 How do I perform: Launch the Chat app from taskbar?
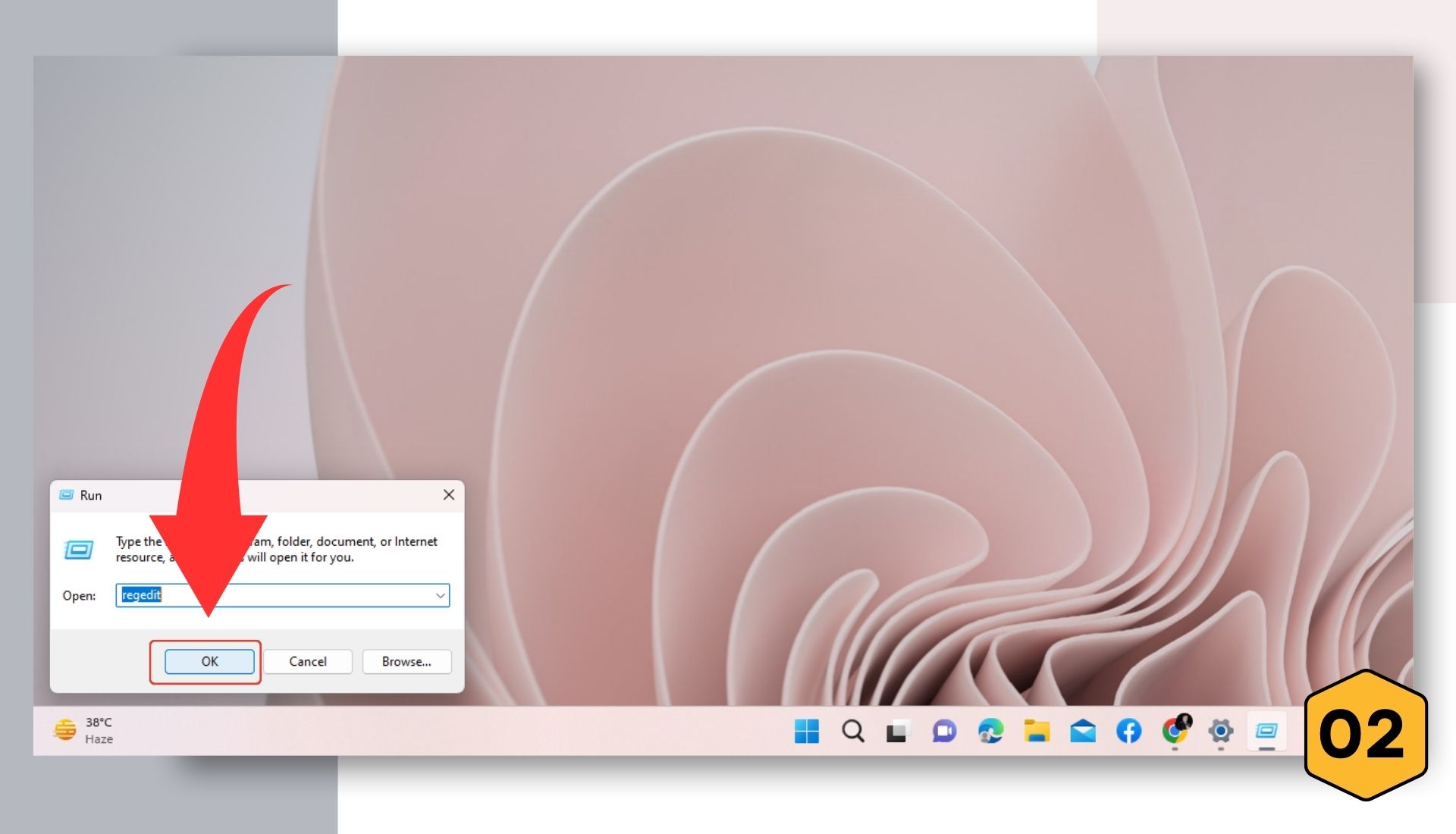pos(944,731)
